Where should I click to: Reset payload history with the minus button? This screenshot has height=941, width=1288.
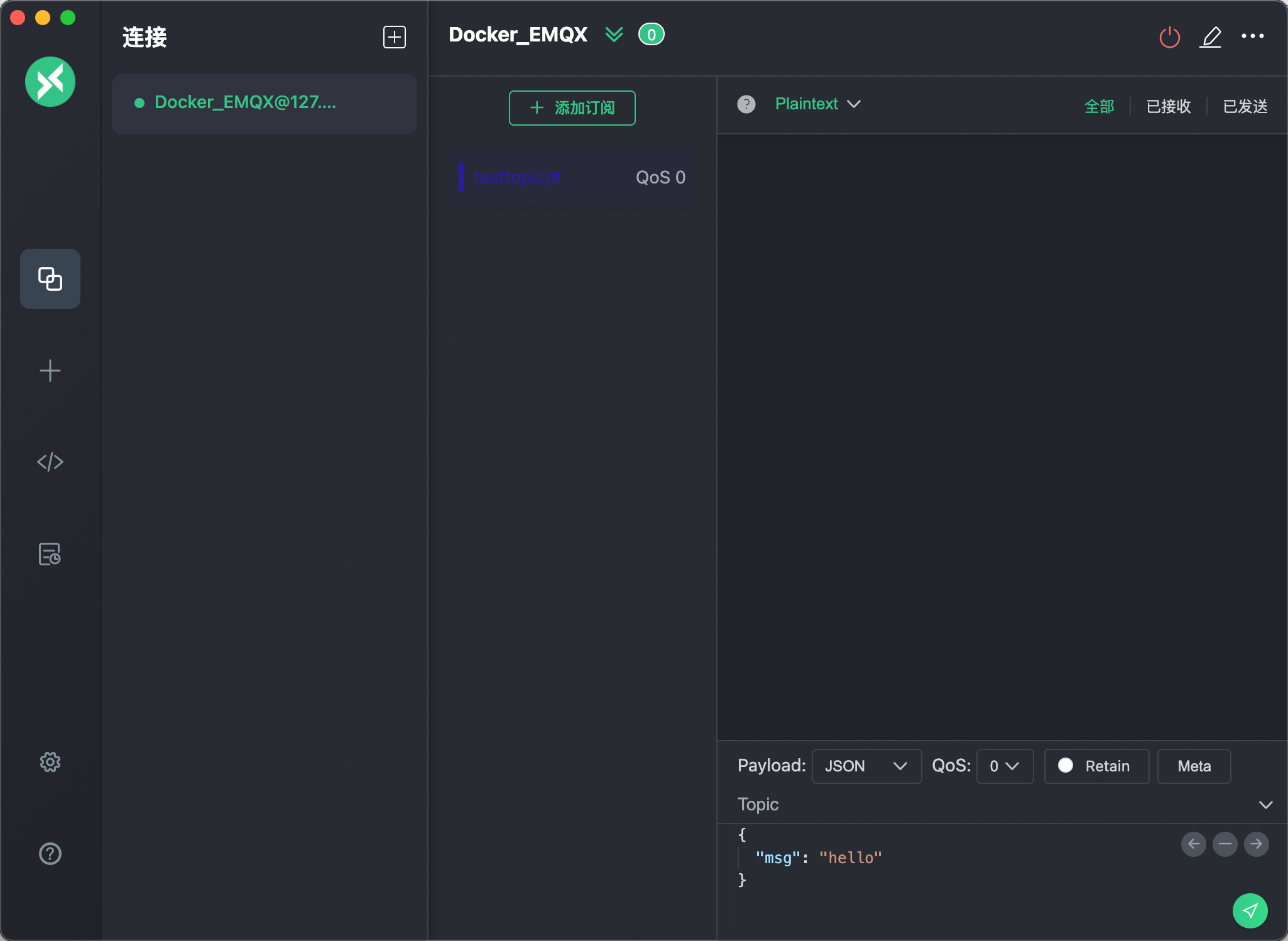click(1225, 844)
